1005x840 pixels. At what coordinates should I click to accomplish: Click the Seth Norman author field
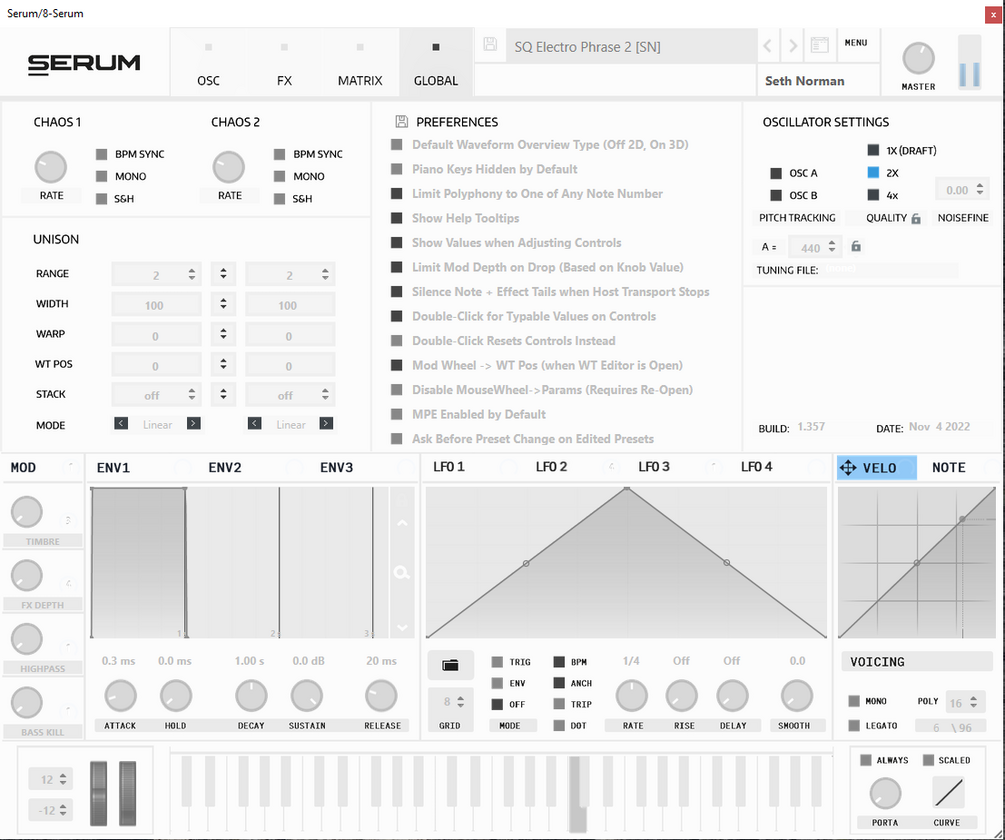point(818,81)
